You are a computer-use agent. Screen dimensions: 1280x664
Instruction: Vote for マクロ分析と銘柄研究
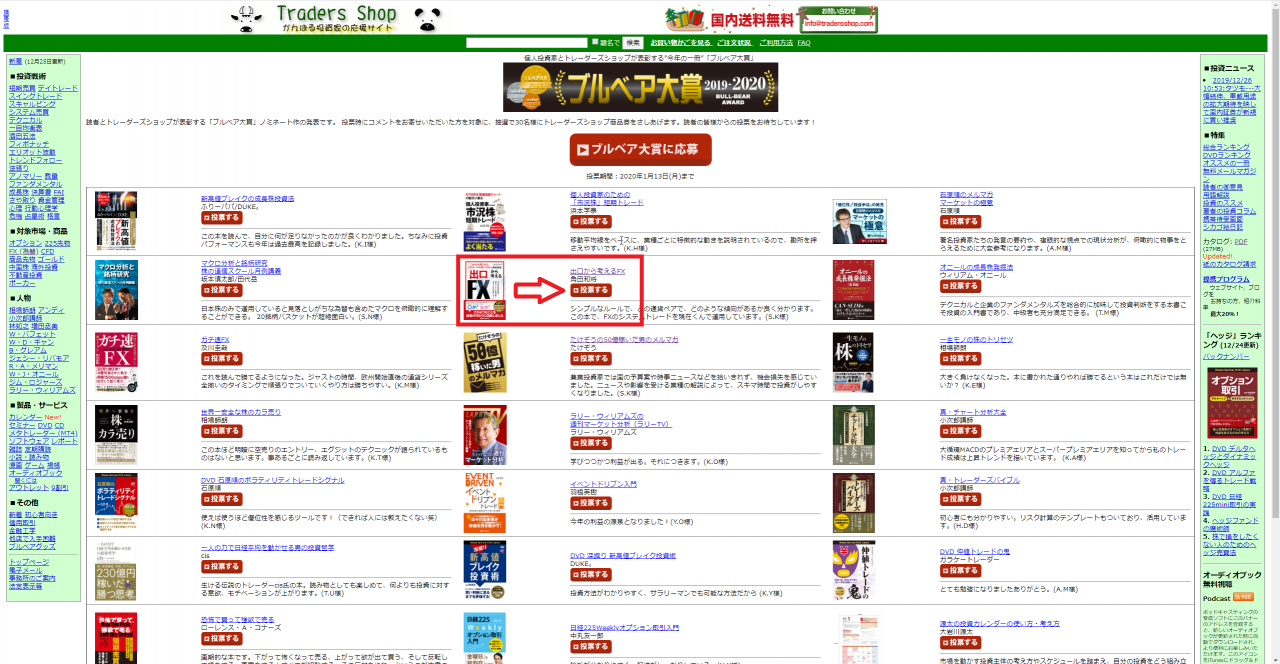222,290
